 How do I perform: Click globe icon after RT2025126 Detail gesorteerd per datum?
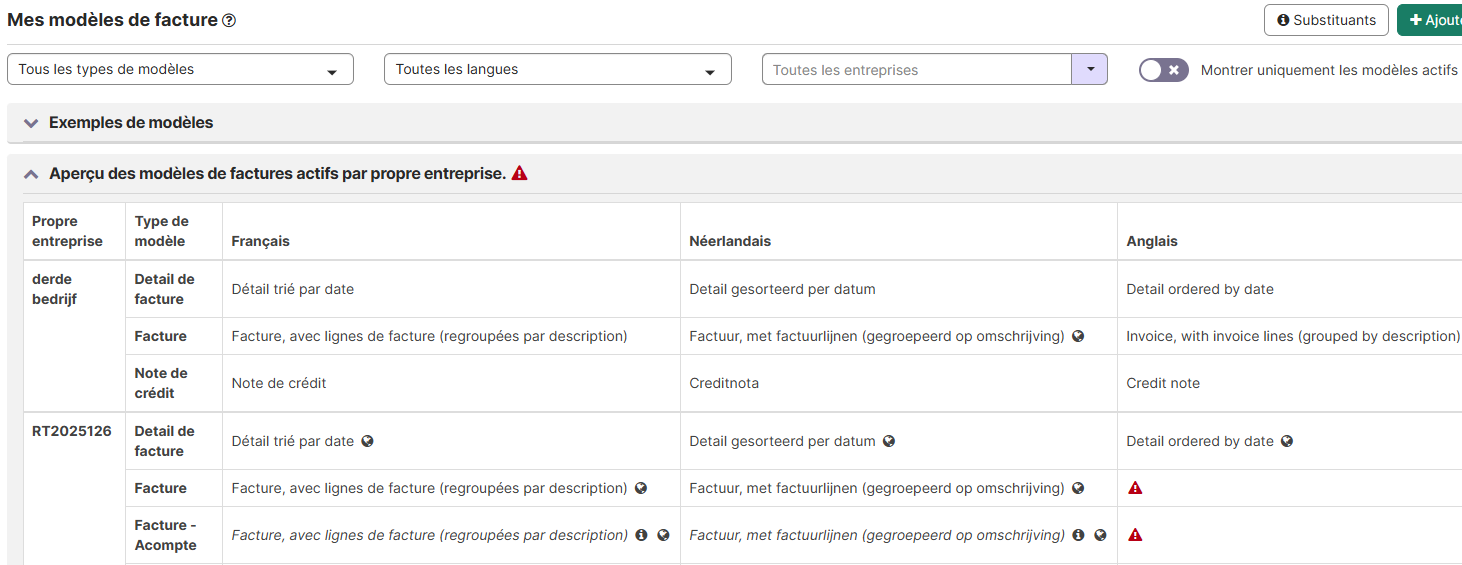coord(888,441)
